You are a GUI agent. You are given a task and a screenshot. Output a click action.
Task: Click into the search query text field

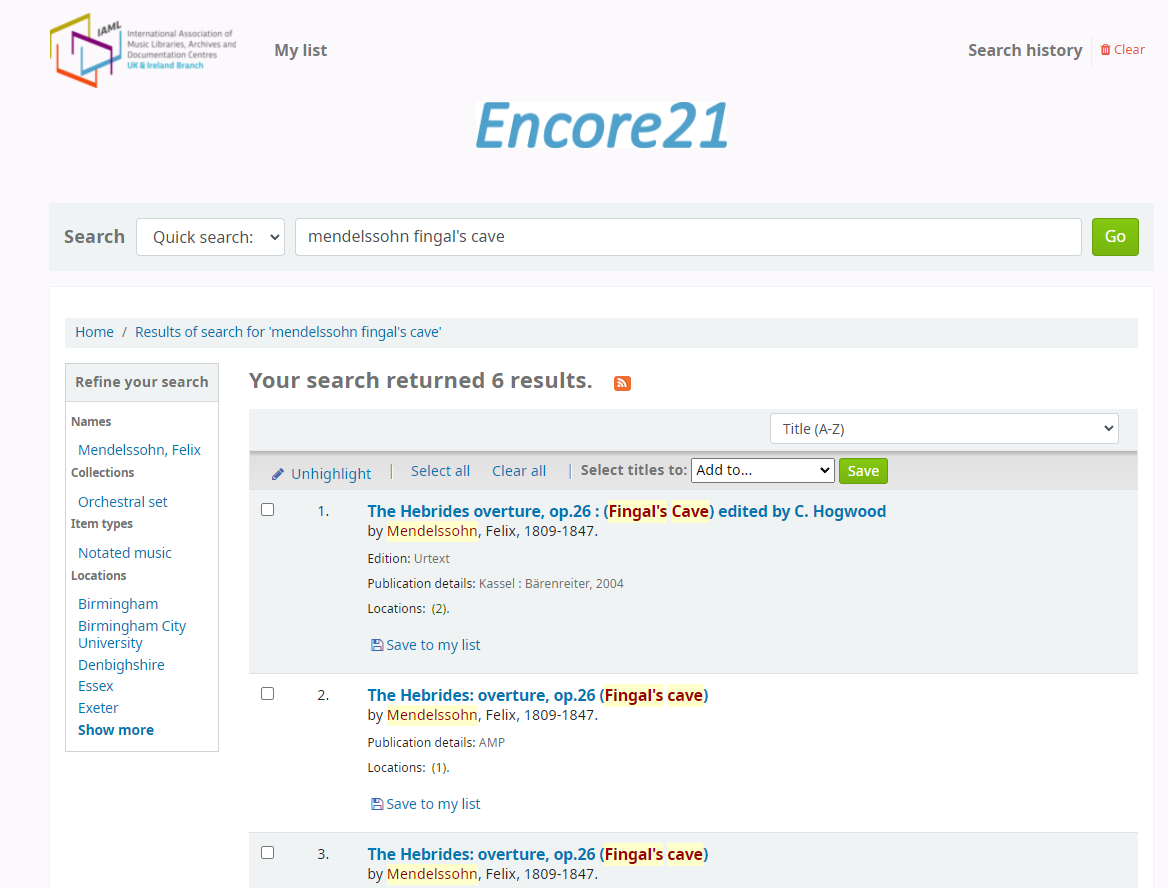pos(688,237)
